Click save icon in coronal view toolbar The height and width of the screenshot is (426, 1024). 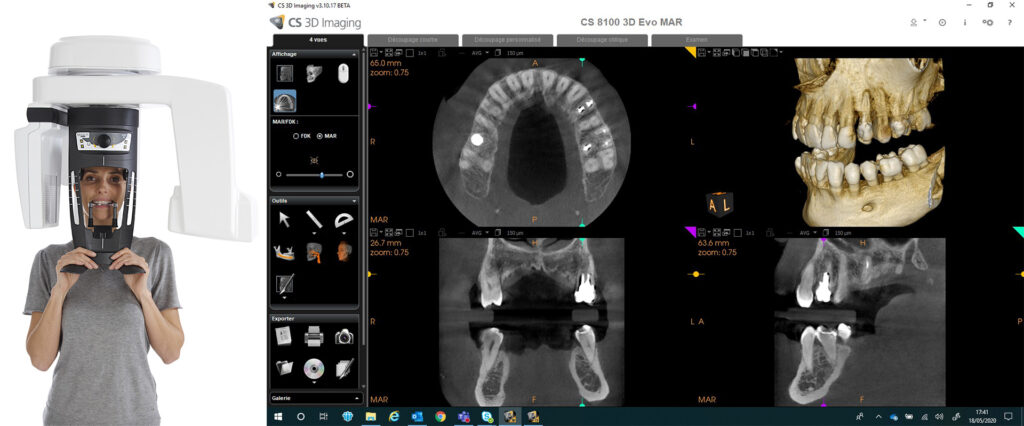pyautogui.click(x=374, y=233)
